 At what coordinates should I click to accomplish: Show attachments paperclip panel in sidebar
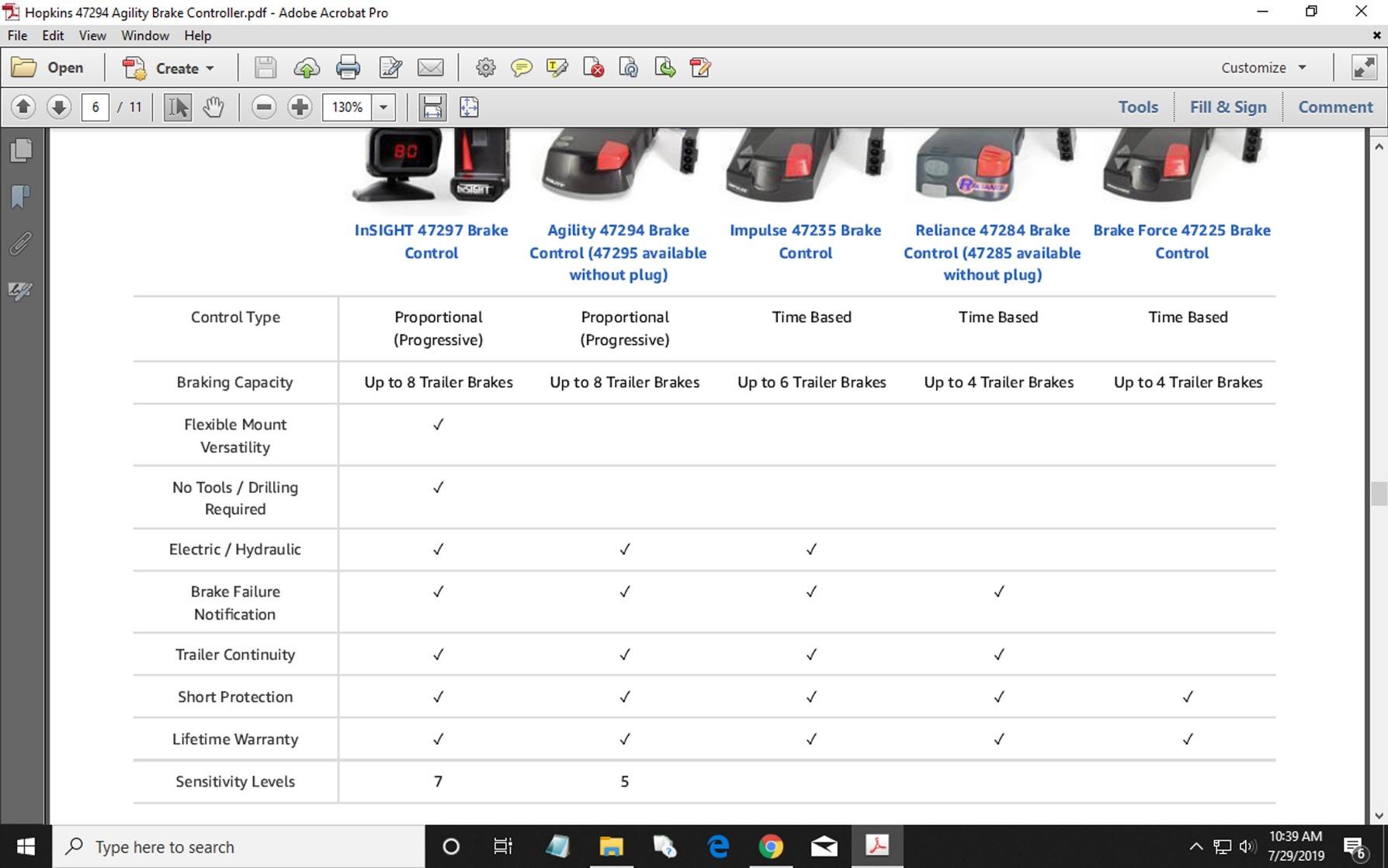(x=21, y=244)
